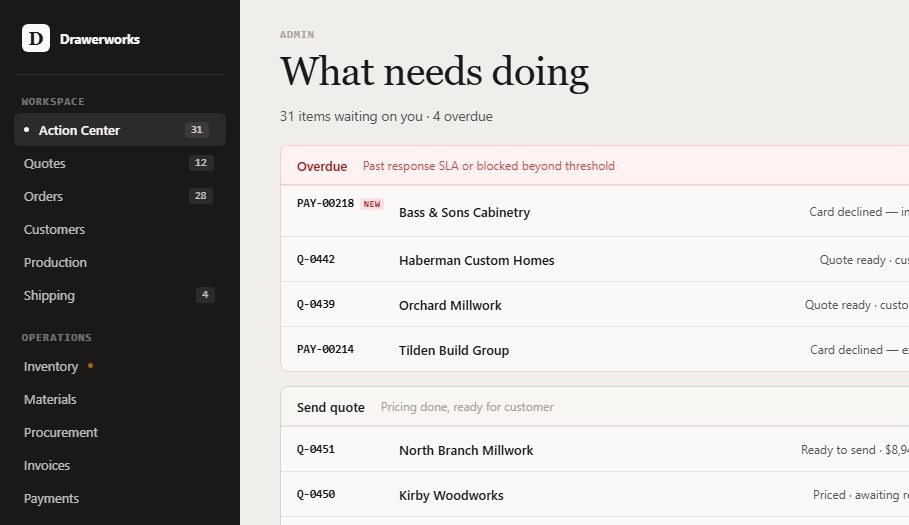Click Card declined text on Bass & Sons row

coord(859,212)
